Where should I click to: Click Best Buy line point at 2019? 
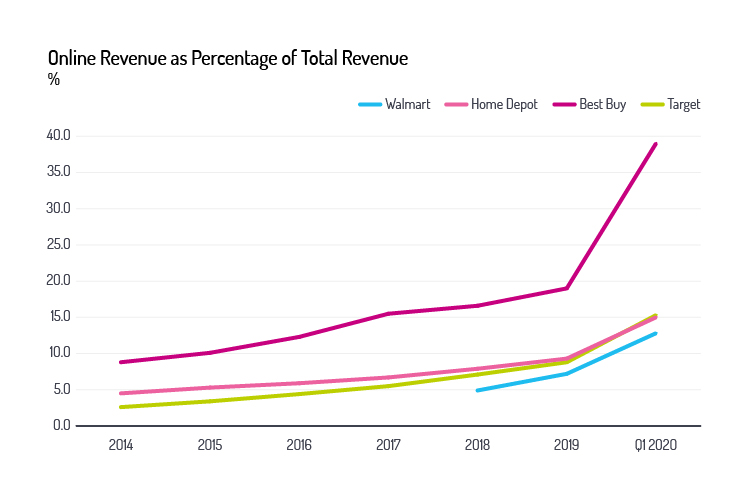point(567,288)
